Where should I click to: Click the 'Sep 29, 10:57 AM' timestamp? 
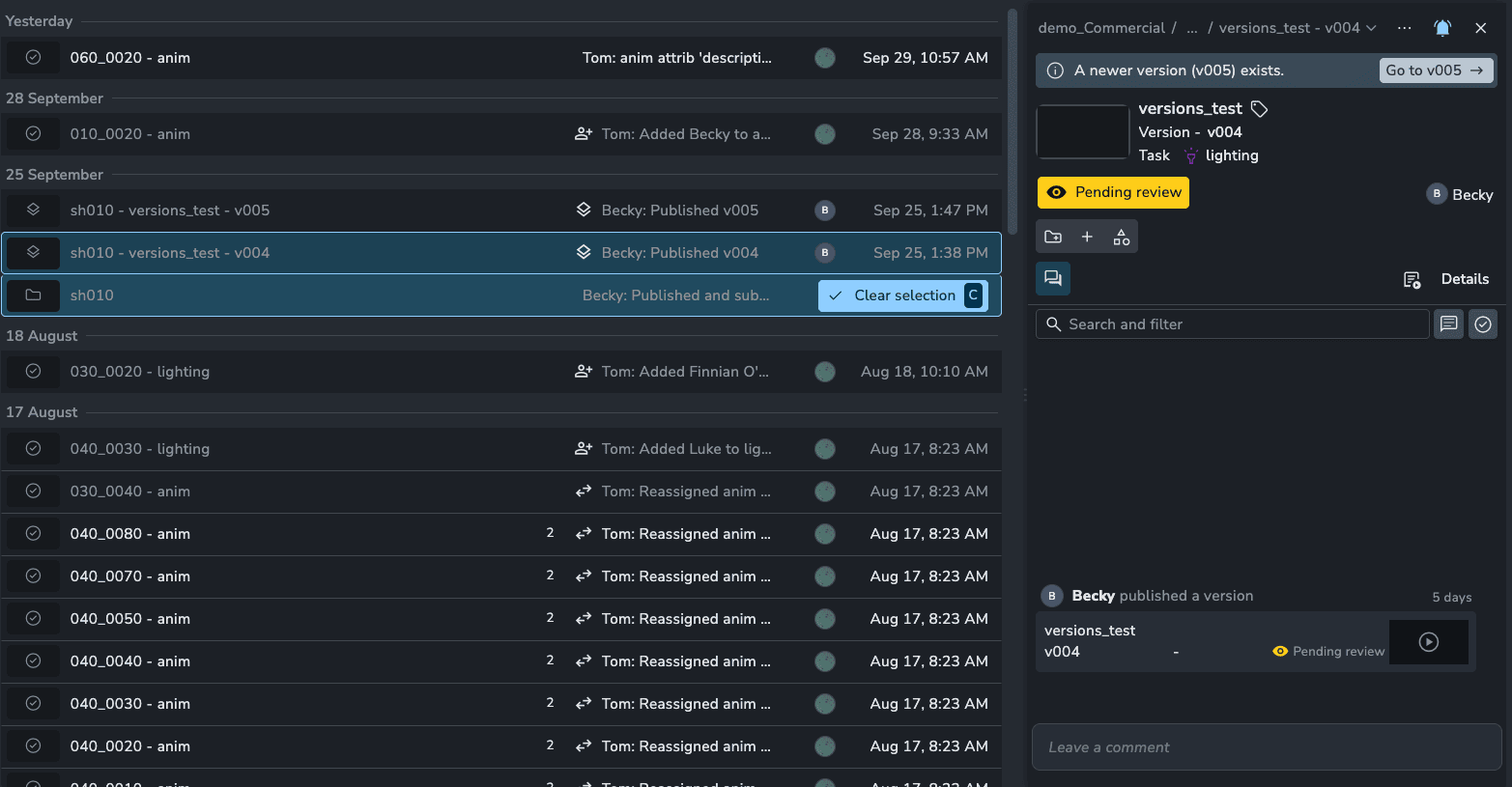(926, 58)
